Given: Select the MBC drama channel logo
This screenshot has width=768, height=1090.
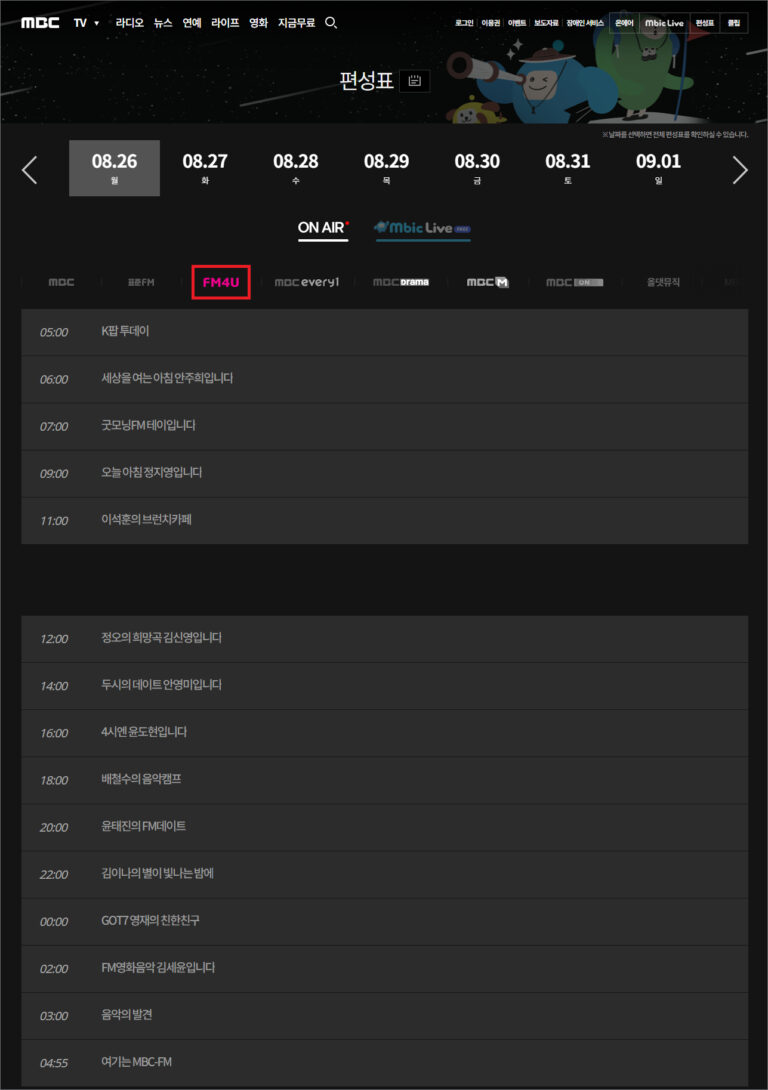Looking at the screenshot, I should click(x=400, y=282).
